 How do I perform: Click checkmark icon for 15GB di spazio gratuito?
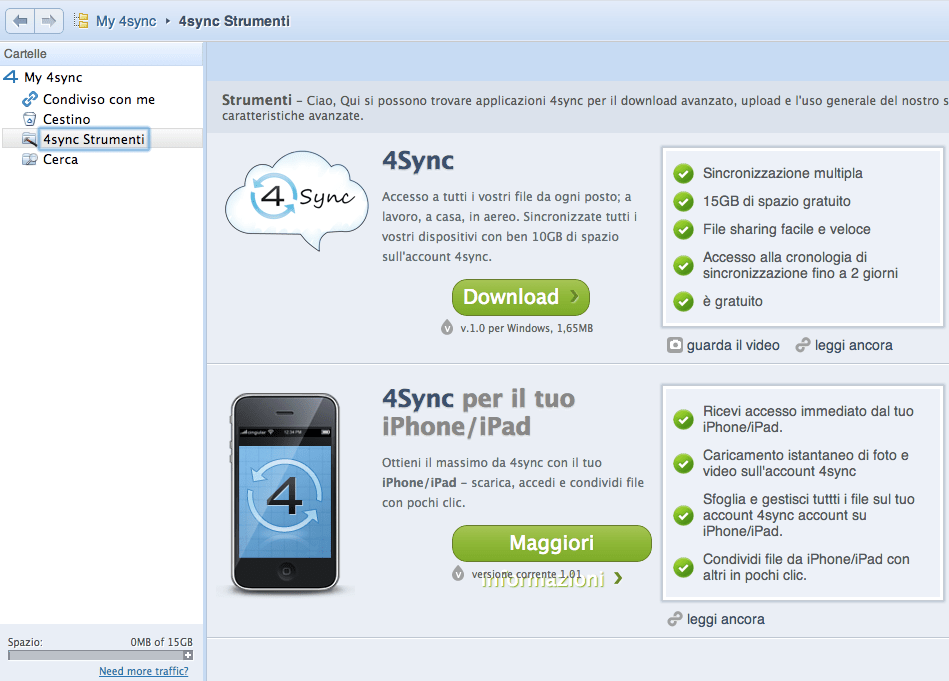tap(683, 201)
